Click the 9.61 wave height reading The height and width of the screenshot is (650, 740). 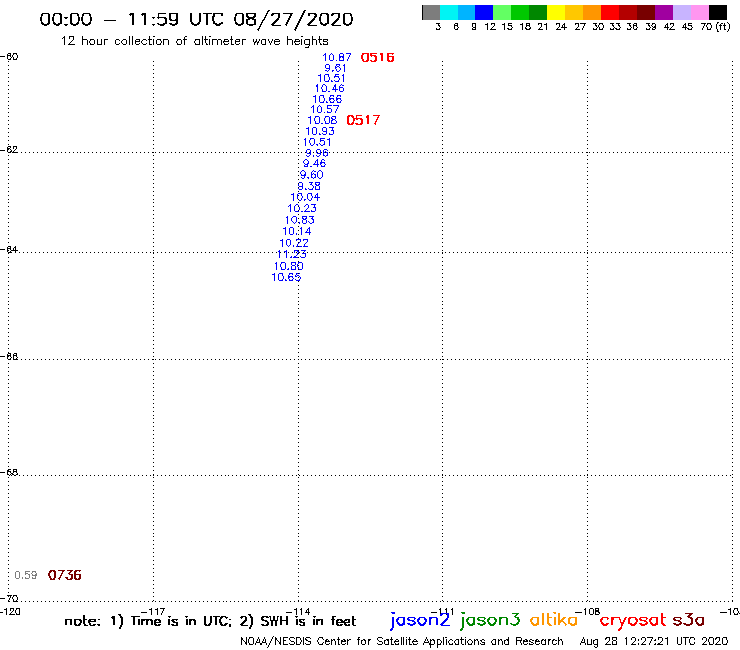pyautogui.click(x=335, y=68)
